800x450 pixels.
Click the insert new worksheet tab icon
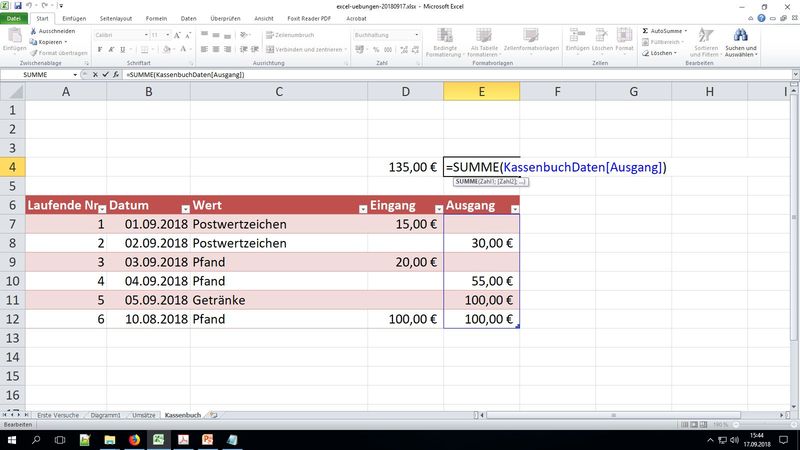point(214,414)
